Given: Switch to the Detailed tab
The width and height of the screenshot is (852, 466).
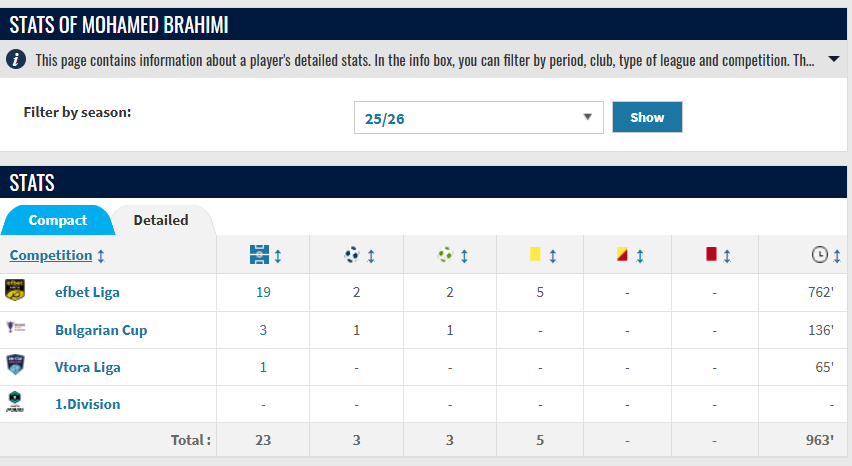Looking at the screenshot, I should click(x=161, y=220).
